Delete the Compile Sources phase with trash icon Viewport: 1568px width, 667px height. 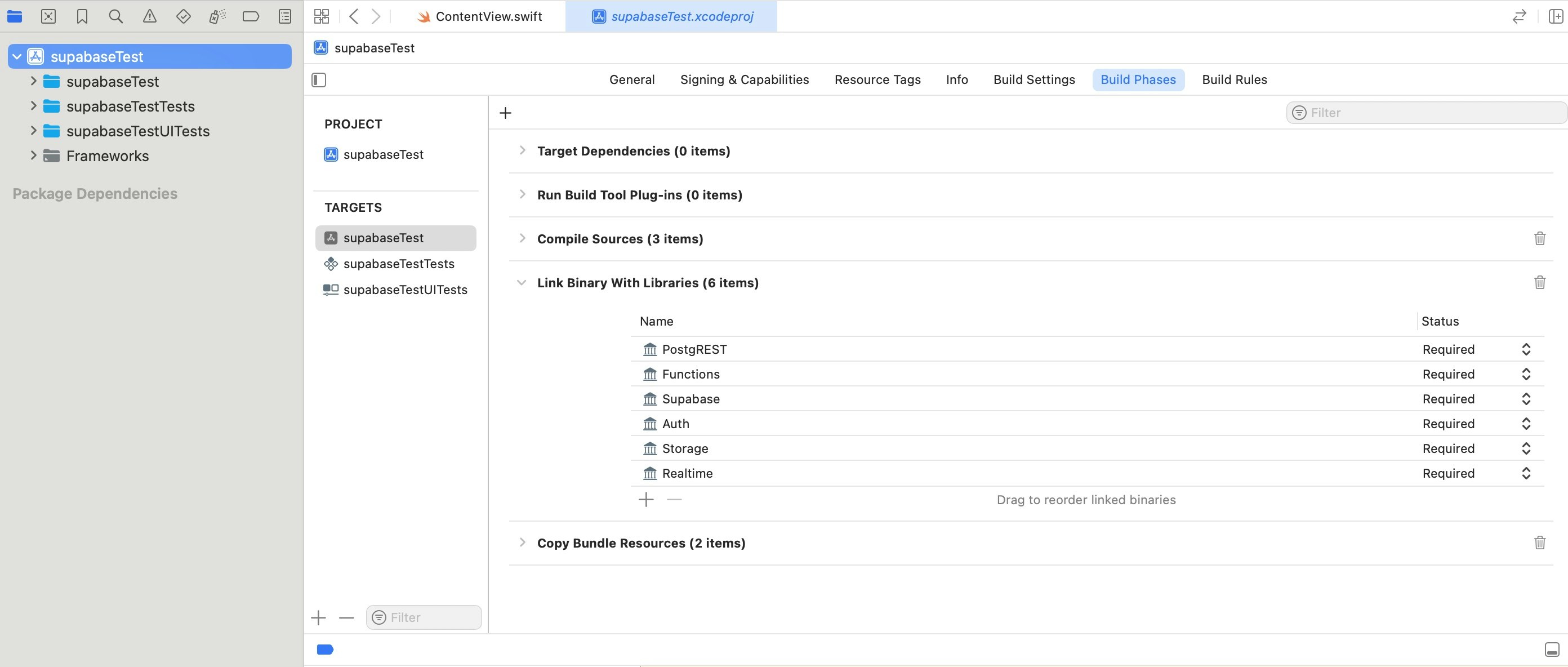click(1539, 238)
